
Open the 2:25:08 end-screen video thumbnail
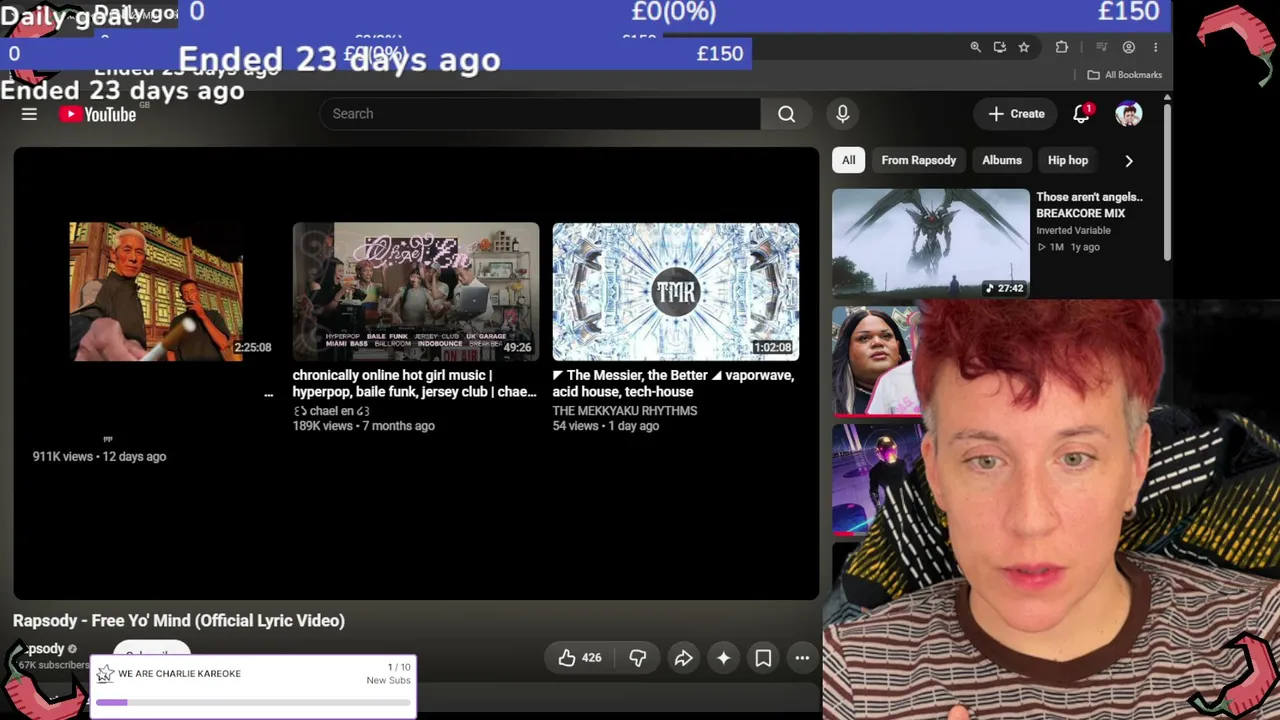156,291
